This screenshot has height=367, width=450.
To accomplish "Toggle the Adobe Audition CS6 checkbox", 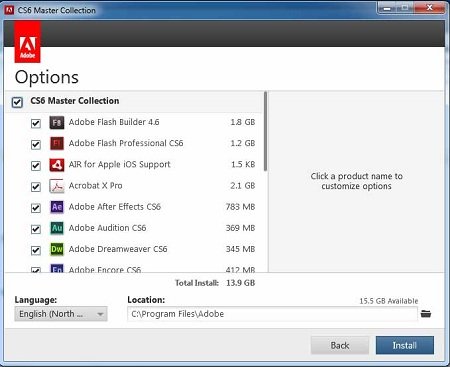I will [36, 229].
